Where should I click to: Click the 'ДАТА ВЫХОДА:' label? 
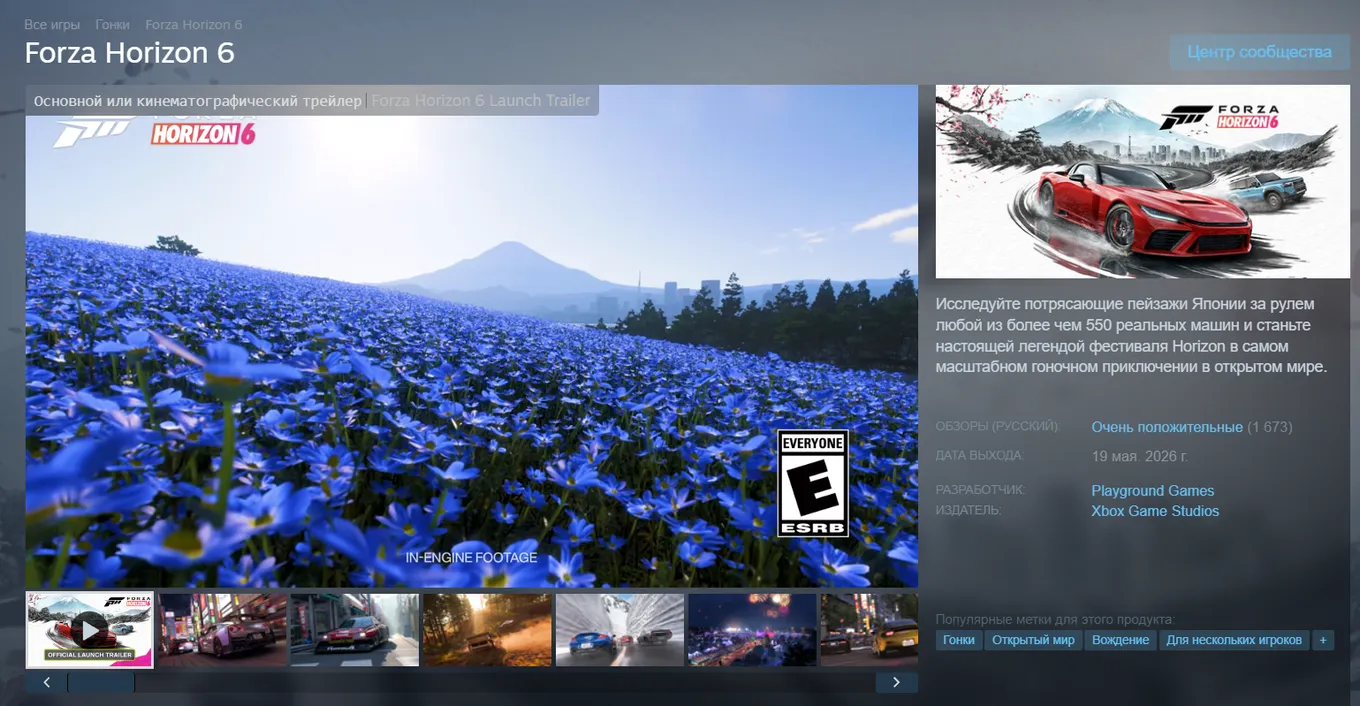point(980,455)
